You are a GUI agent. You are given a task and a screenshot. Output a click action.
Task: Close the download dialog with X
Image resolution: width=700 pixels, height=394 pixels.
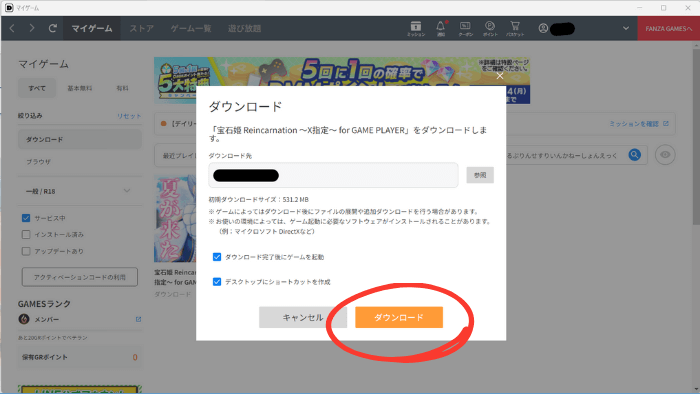click(500, 76)
